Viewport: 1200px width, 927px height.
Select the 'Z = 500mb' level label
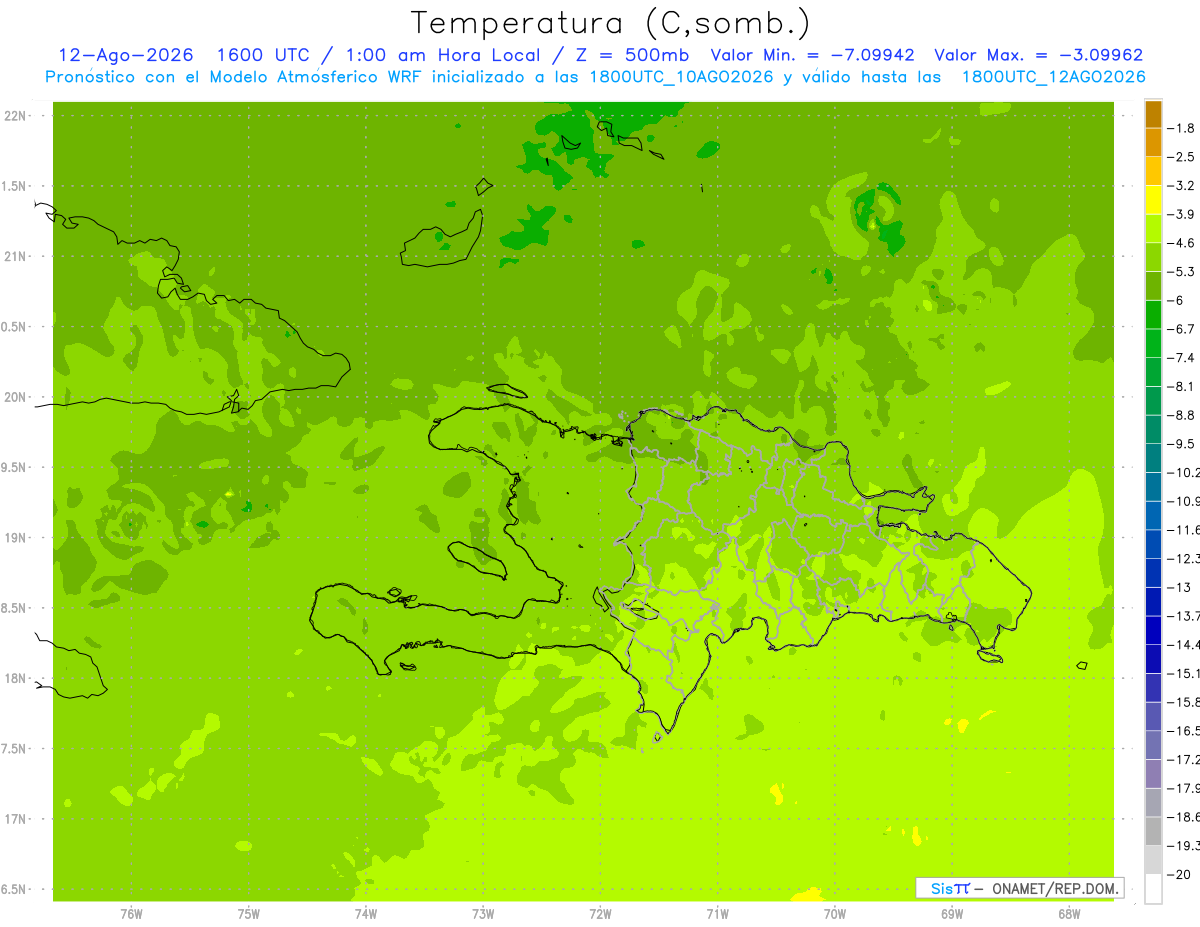click(630, 55)
